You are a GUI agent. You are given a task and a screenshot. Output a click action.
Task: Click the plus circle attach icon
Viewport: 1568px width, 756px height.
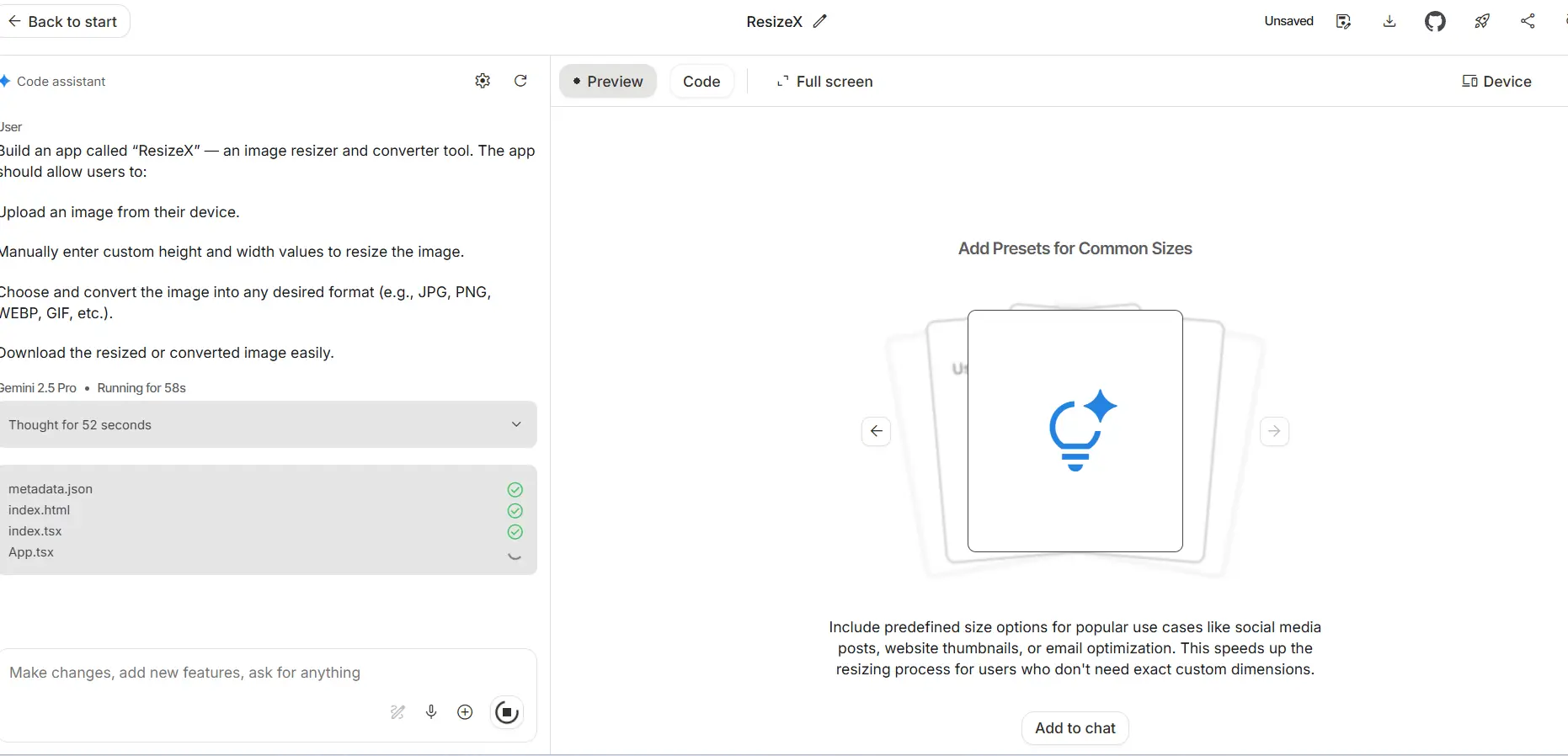click(465, 712)
